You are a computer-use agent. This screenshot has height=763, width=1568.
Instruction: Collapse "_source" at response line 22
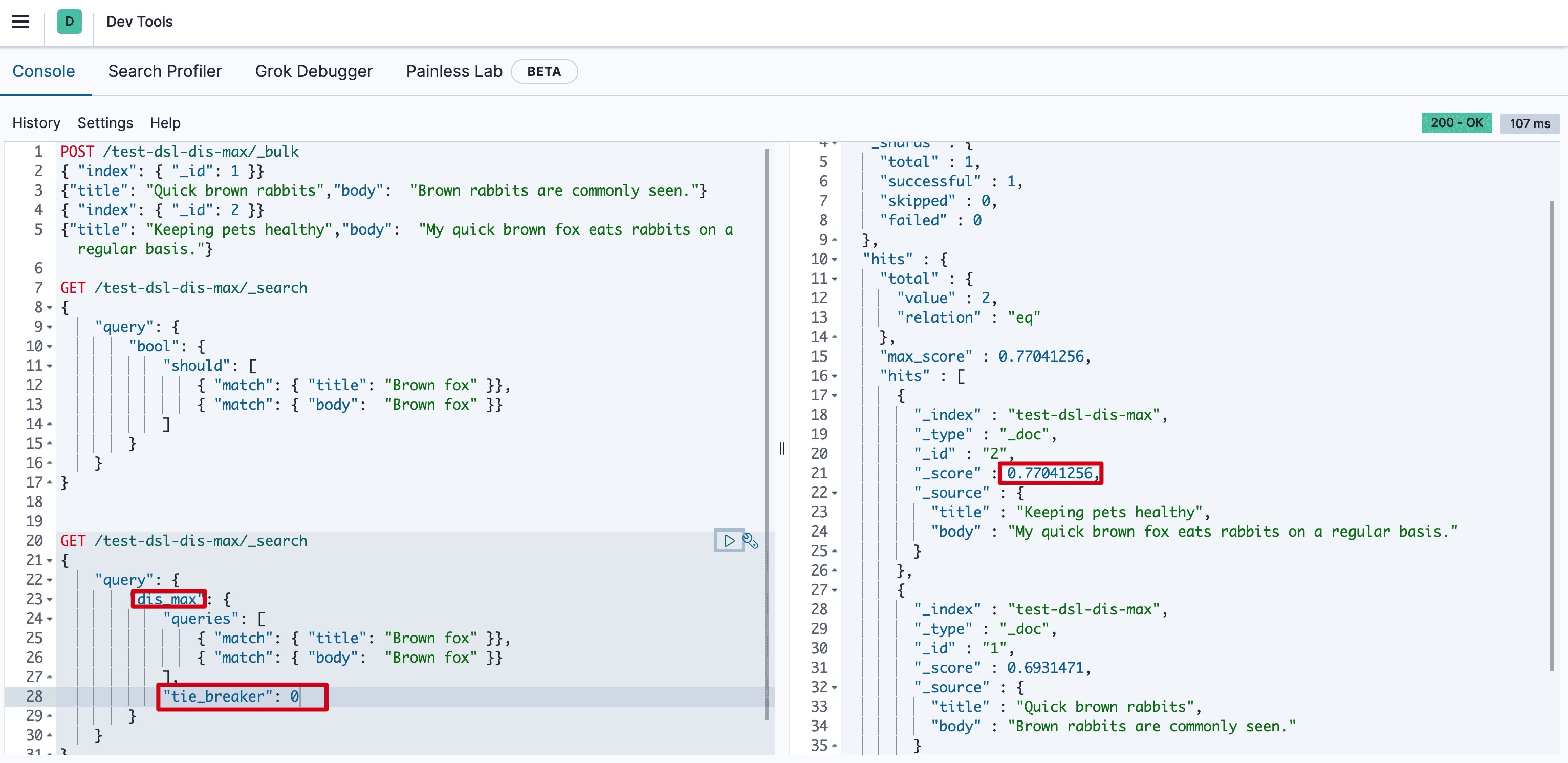pyautogui.click(x=835, y=493)
